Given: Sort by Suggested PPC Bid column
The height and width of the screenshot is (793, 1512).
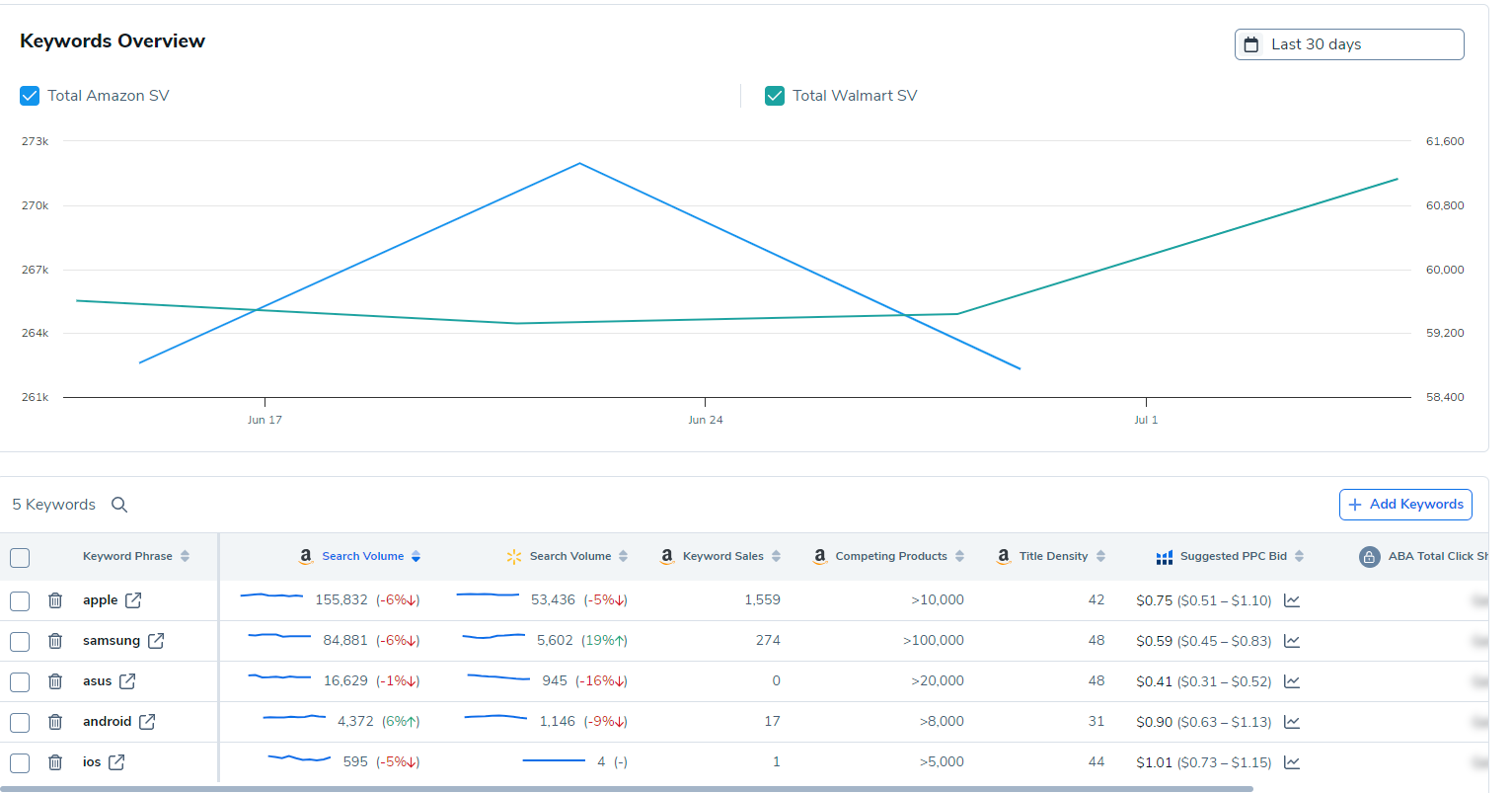Looking at the screenshot, I should 1299,557.
